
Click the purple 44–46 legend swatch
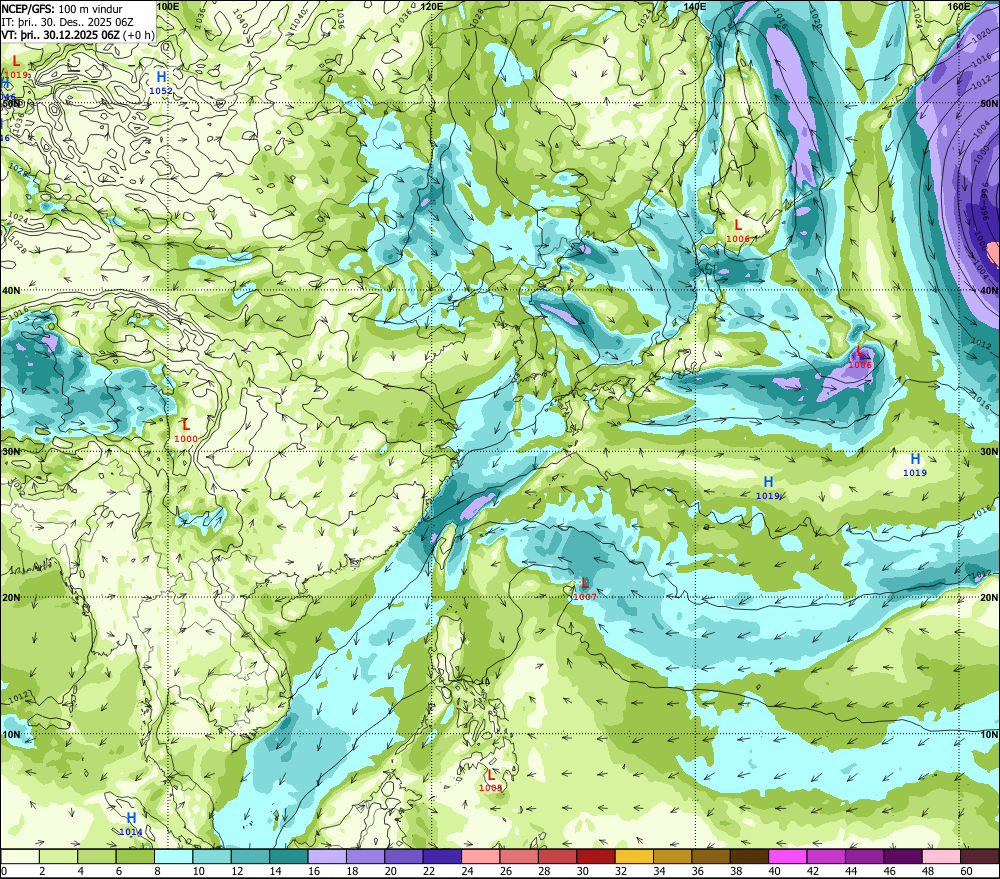click(864, 857)
